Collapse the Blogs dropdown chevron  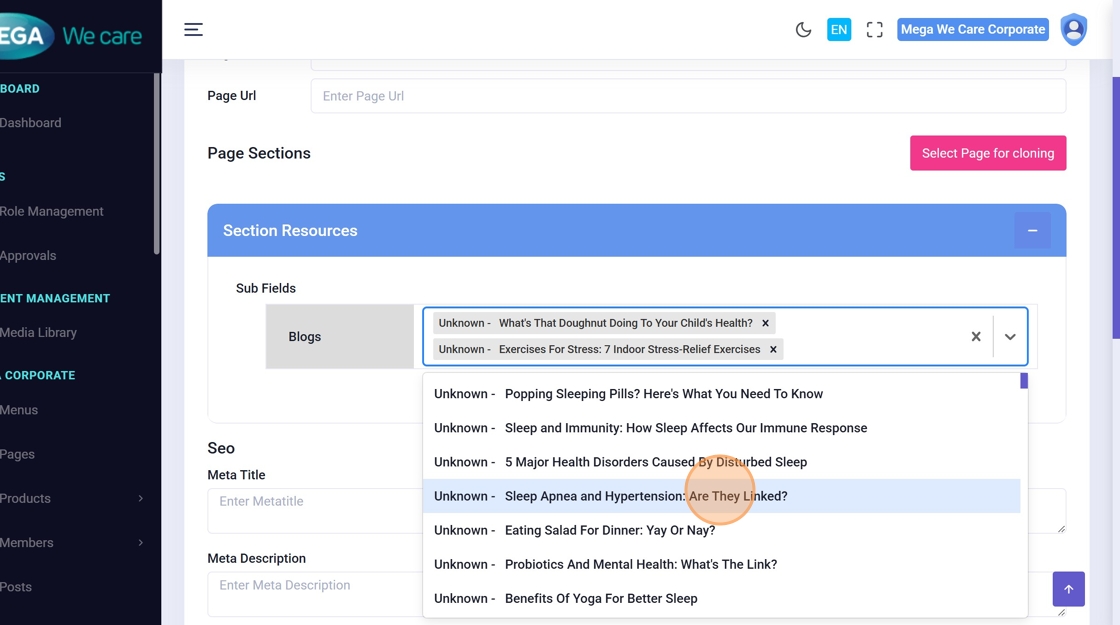pos(1010,337)
